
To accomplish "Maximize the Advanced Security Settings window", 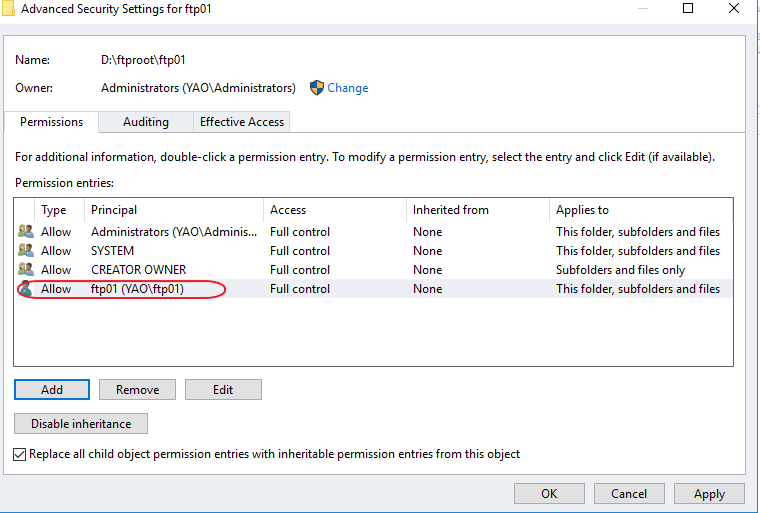I will coord(688,8).
